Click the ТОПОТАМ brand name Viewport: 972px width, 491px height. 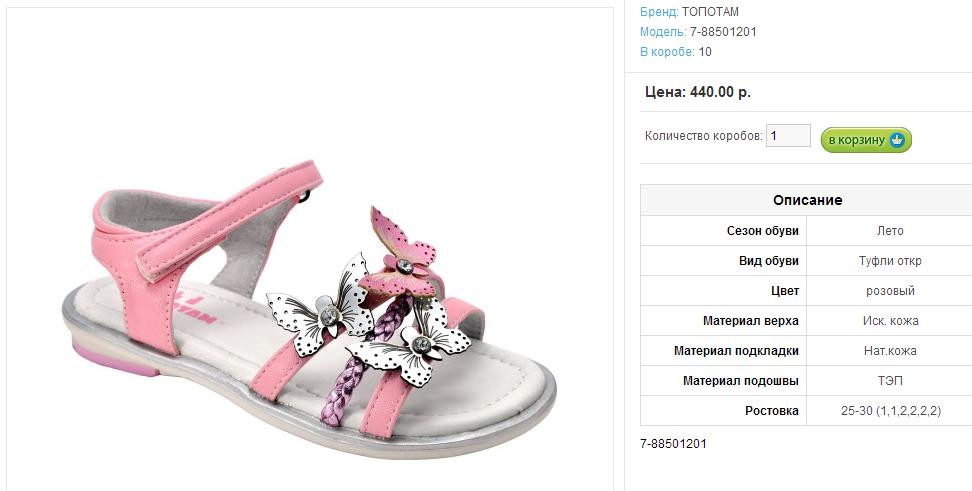point(710,12)
